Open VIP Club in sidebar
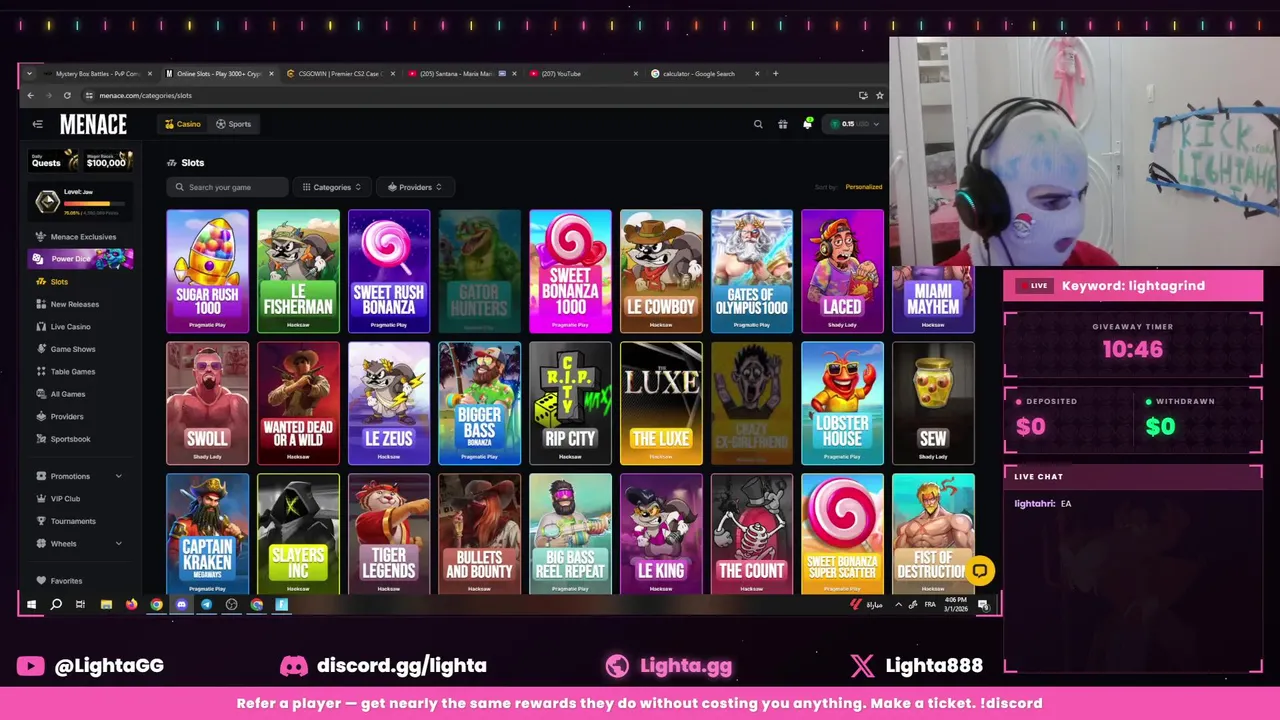The height and width of the screenshot is (720, 1280). 58,499
